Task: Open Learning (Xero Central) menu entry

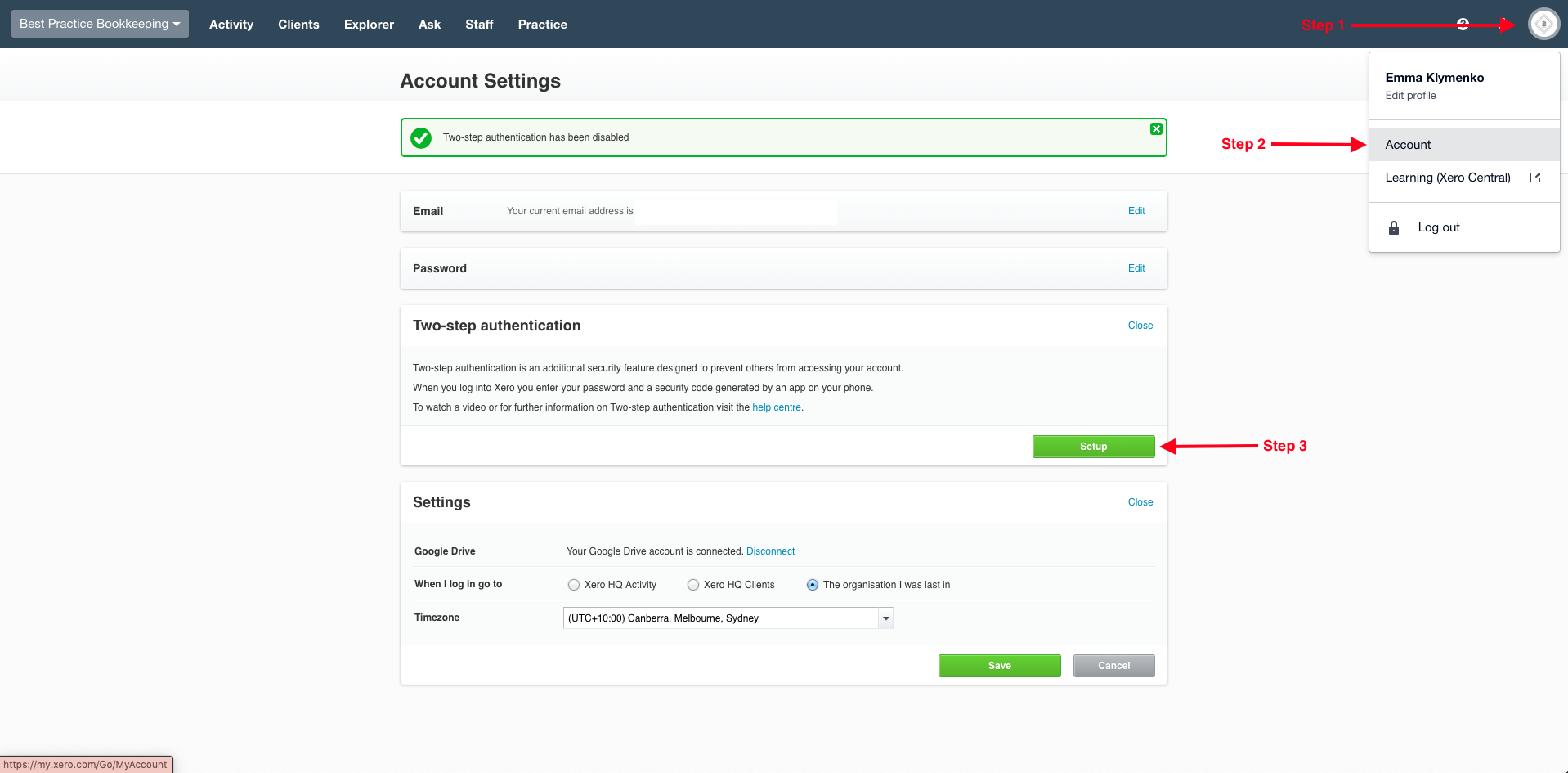Action: coord(1464,178)
